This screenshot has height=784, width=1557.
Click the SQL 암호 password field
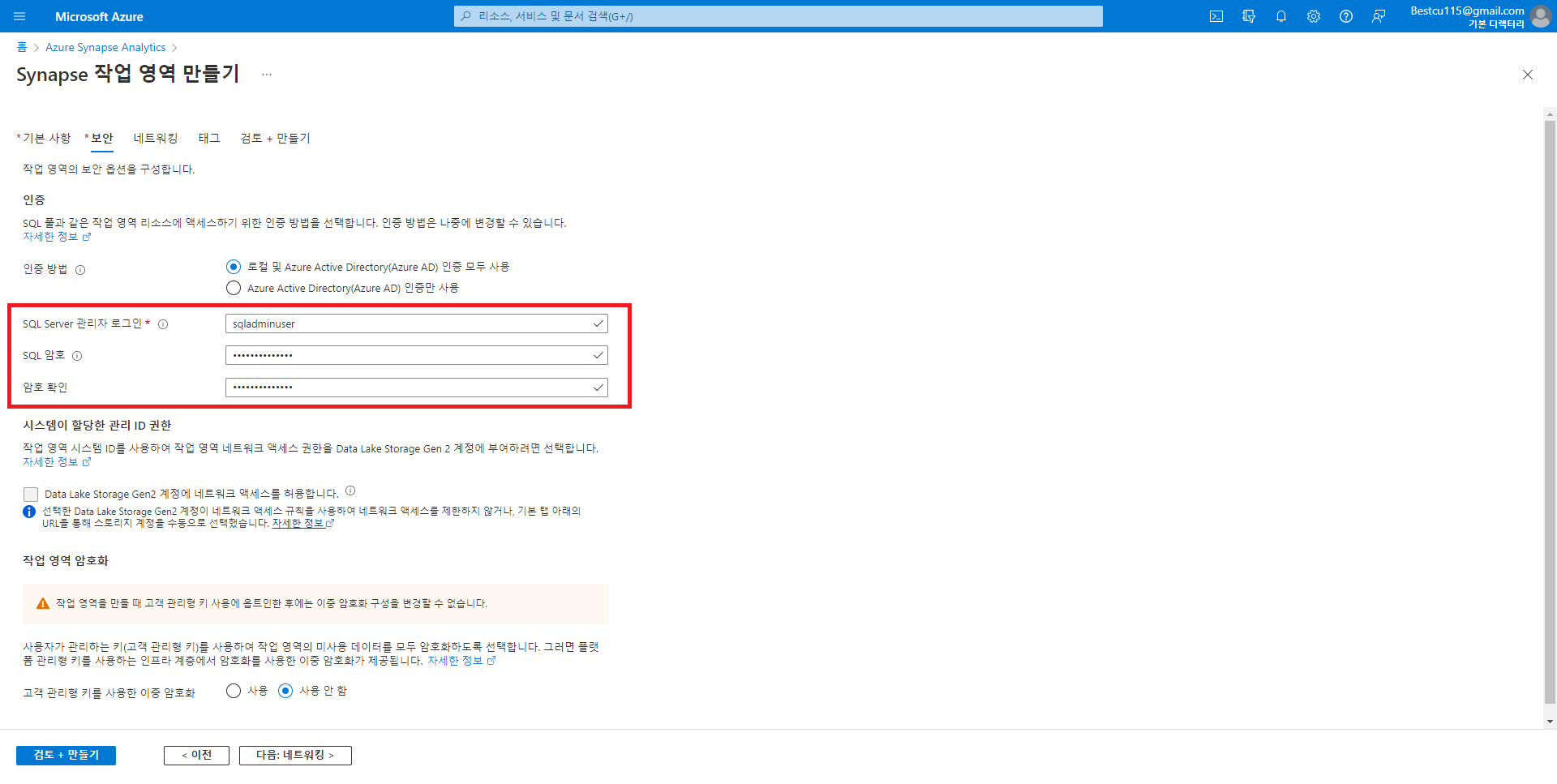(416, 355)
